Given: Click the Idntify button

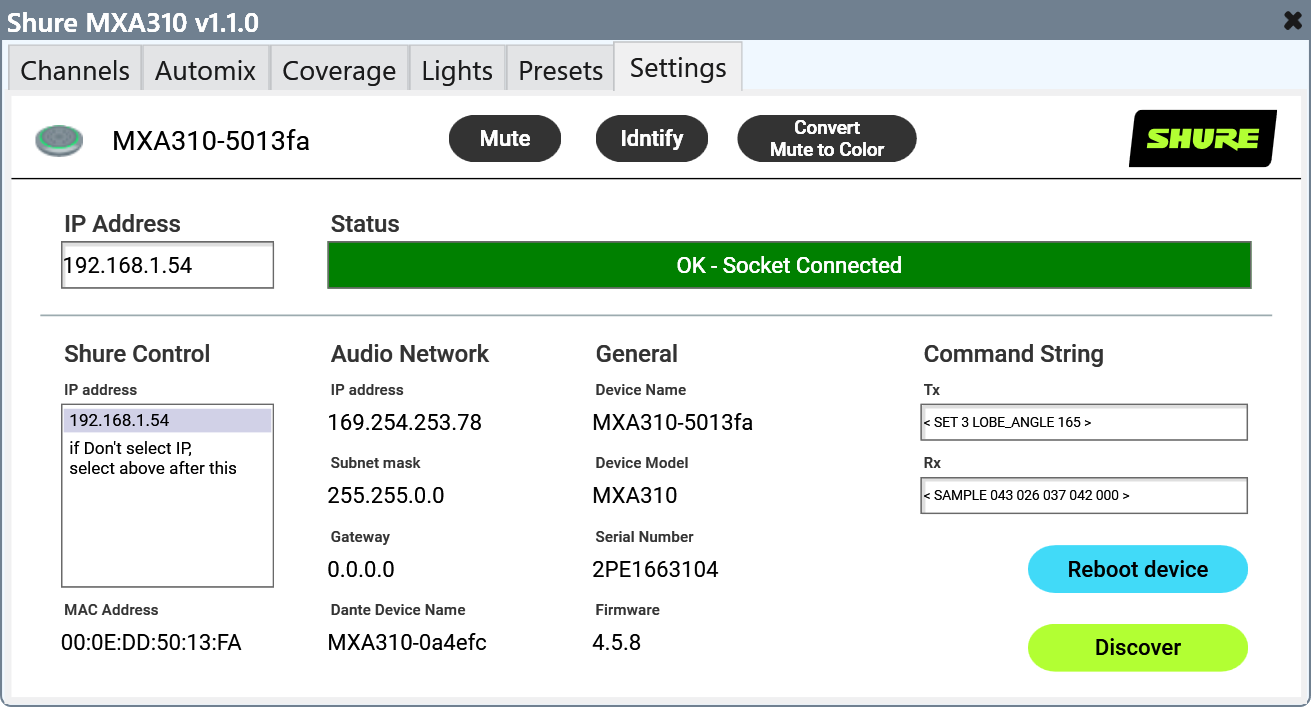Looking at the screenshot, I should tap(652, 138).
